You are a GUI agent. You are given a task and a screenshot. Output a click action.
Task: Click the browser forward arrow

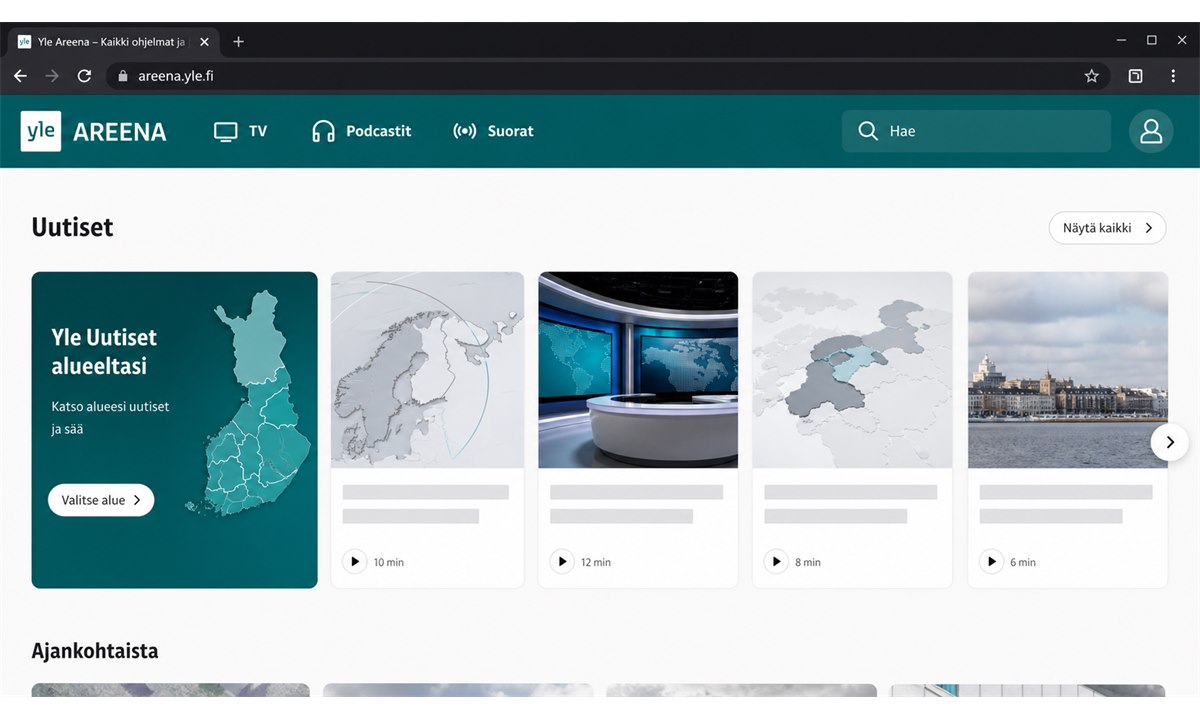coord(52,76)
